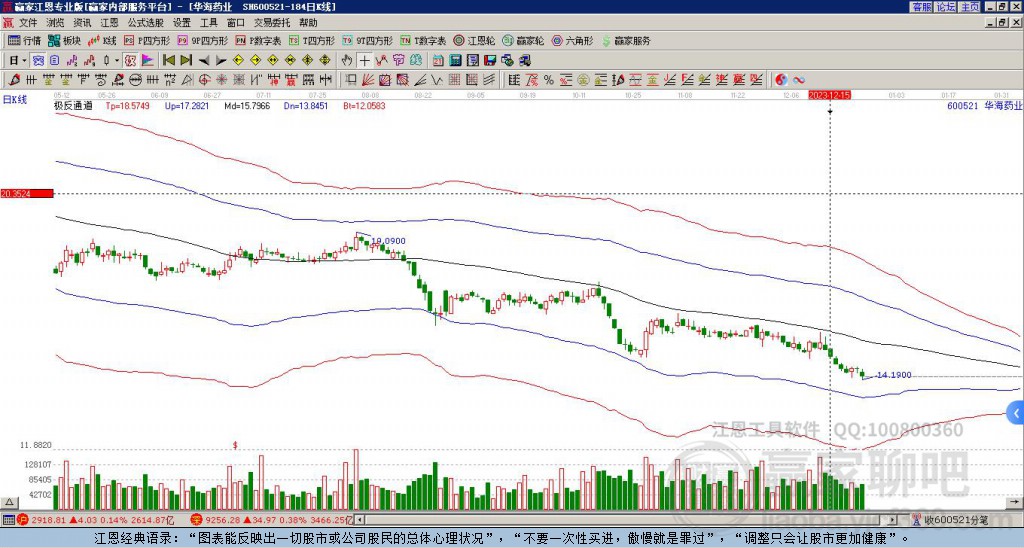1024x548 pixels.
Task: Select the zigzag wave line tool
Action: coord(436,80)
